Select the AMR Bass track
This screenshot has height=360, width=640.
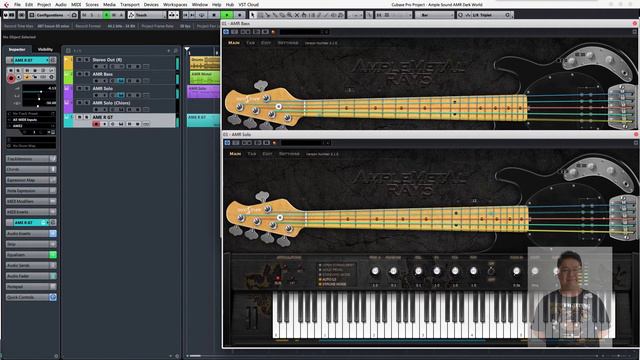click(102, 74)
